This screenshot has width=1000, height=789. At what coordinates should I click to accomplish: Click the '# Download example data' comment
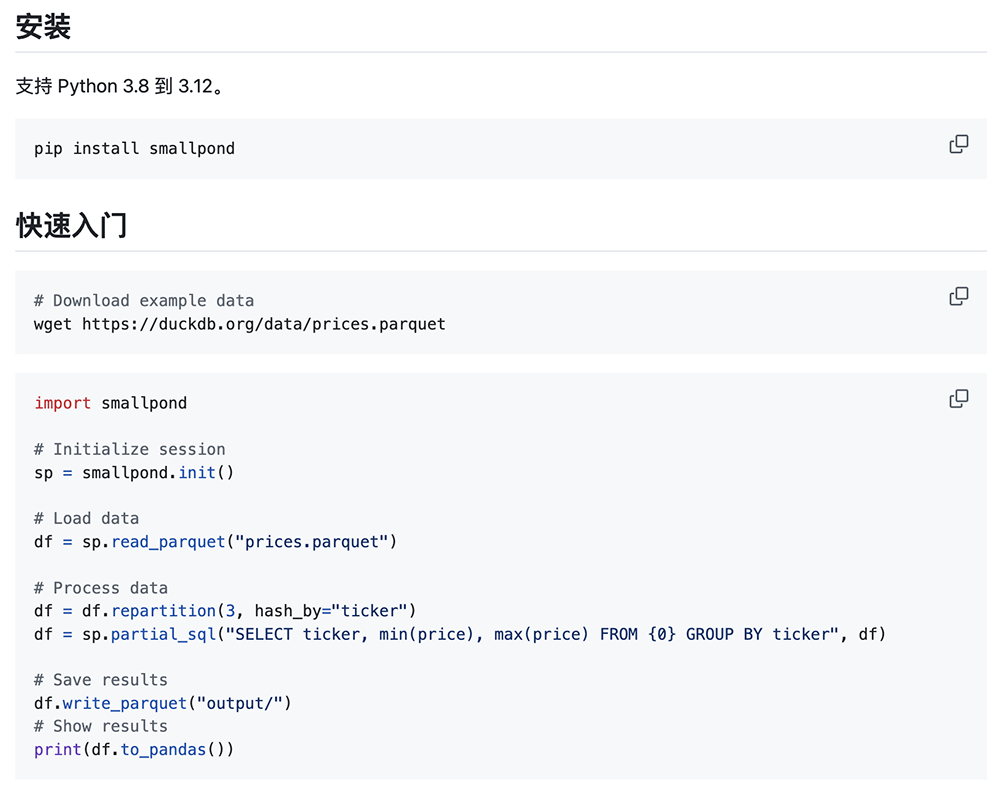coord(144,300)
